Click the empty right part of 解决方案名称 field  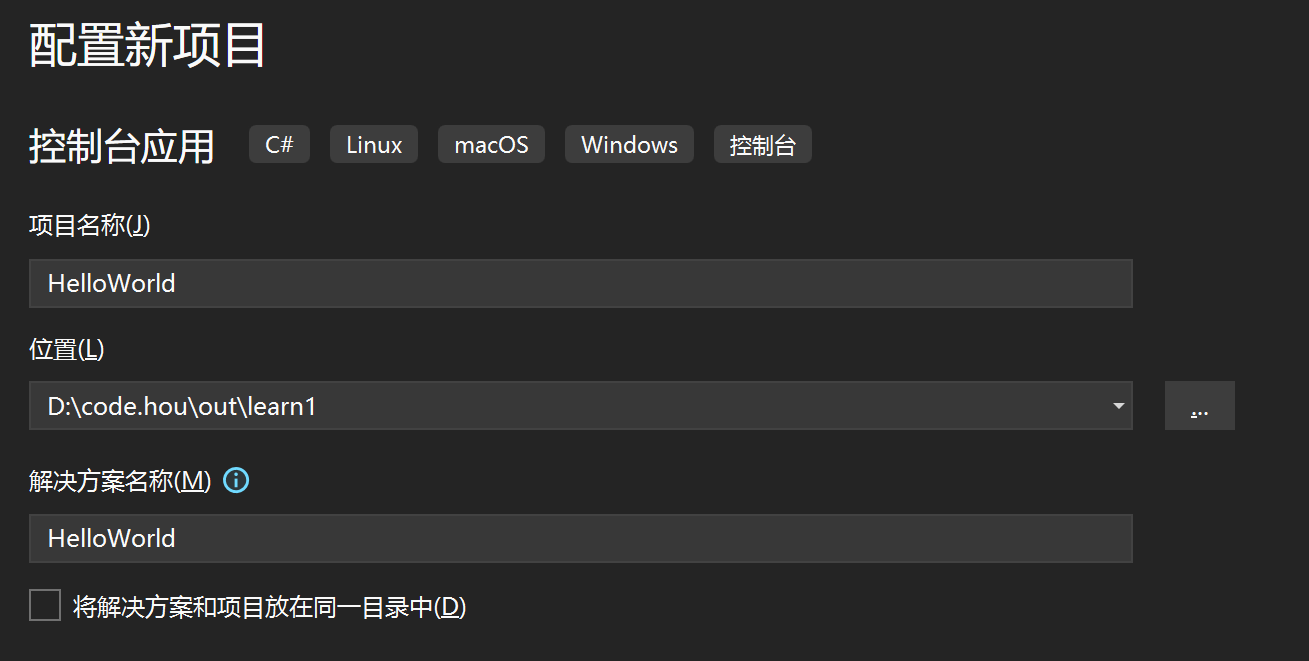click(800, 539)
